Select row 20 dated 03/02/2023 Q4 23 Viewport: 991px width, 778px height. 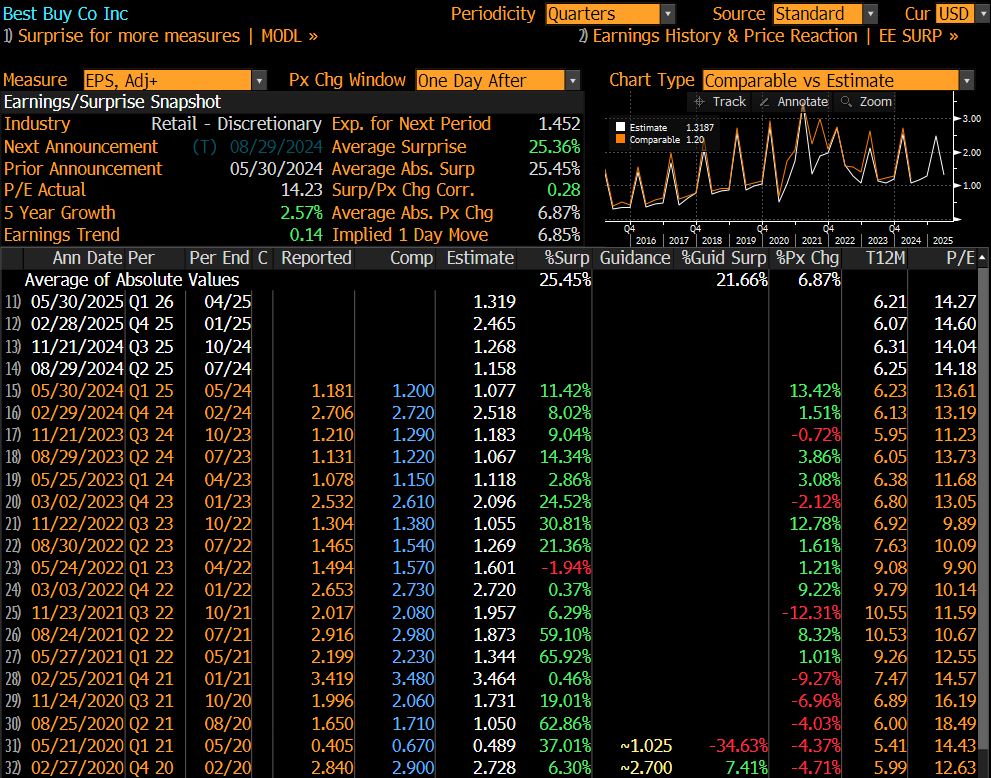click(490, 502)
